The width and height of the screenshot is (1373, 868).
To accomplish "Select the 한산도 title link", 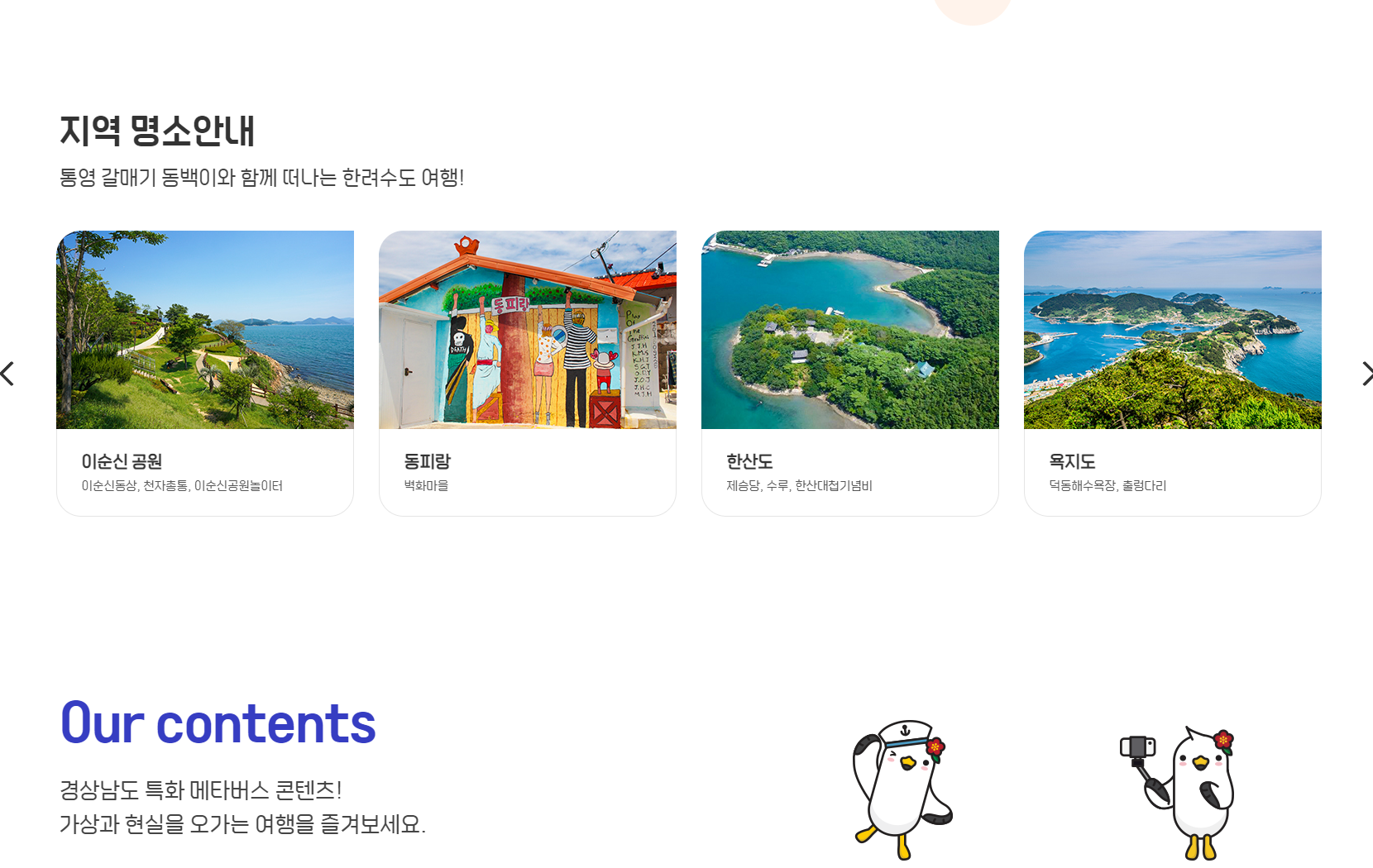I will click(749, 461).
